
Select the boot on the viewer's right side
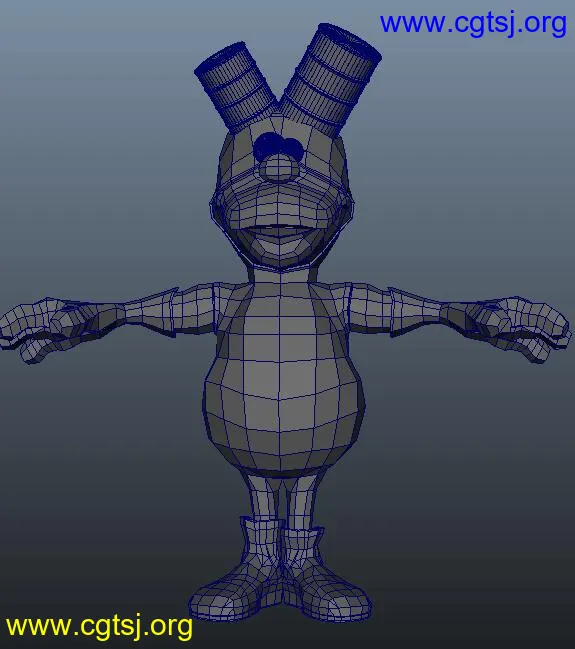pyautogui.click(x=321, y=577)
